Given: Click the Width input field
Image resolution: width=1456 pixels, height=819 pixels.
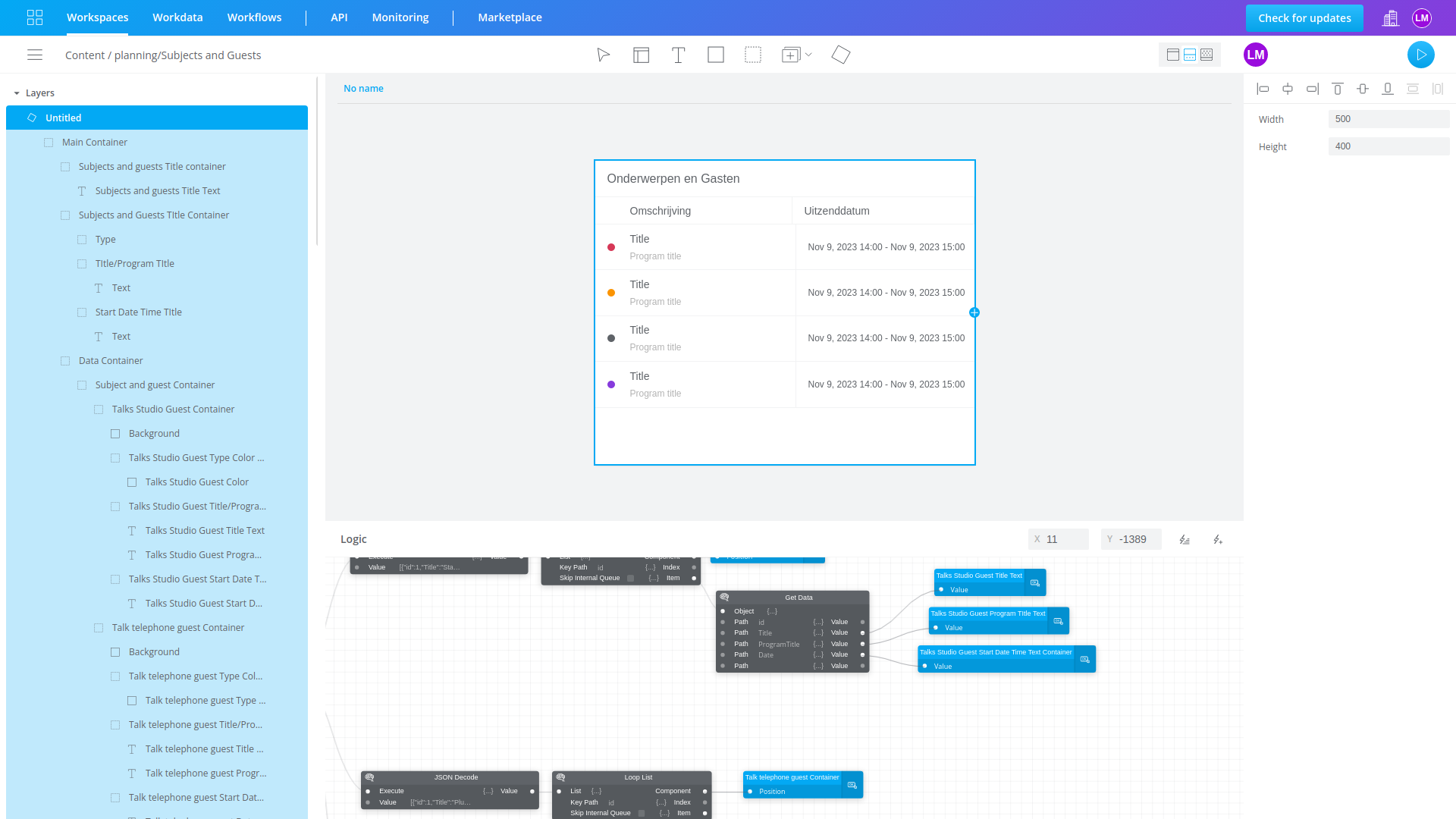Looking at the screenshot, I should point(1388,119).
